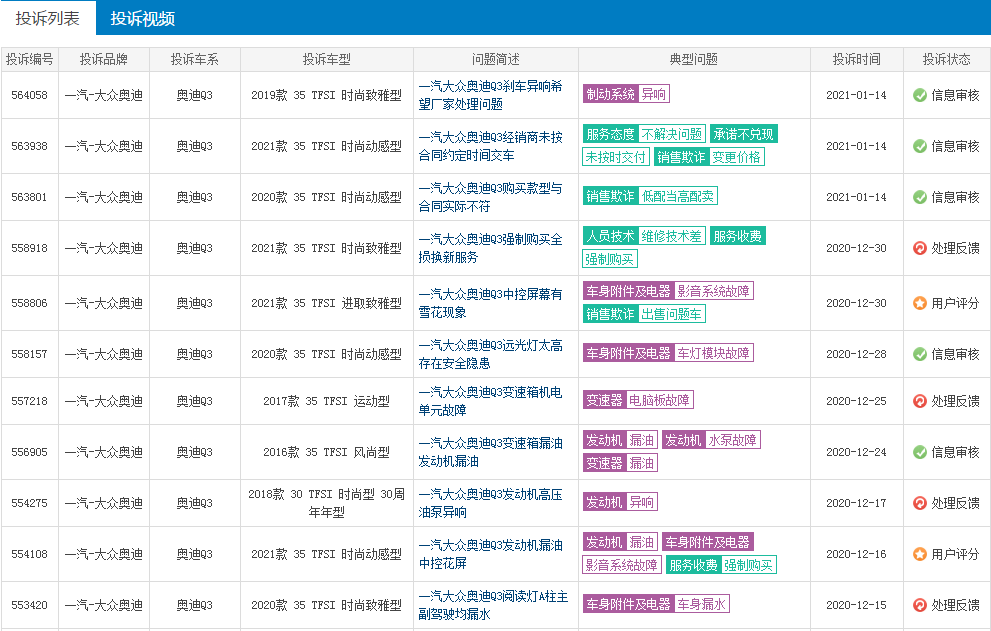
Task: Click the 典型问题 column header
Action: [x=694, y=59]
